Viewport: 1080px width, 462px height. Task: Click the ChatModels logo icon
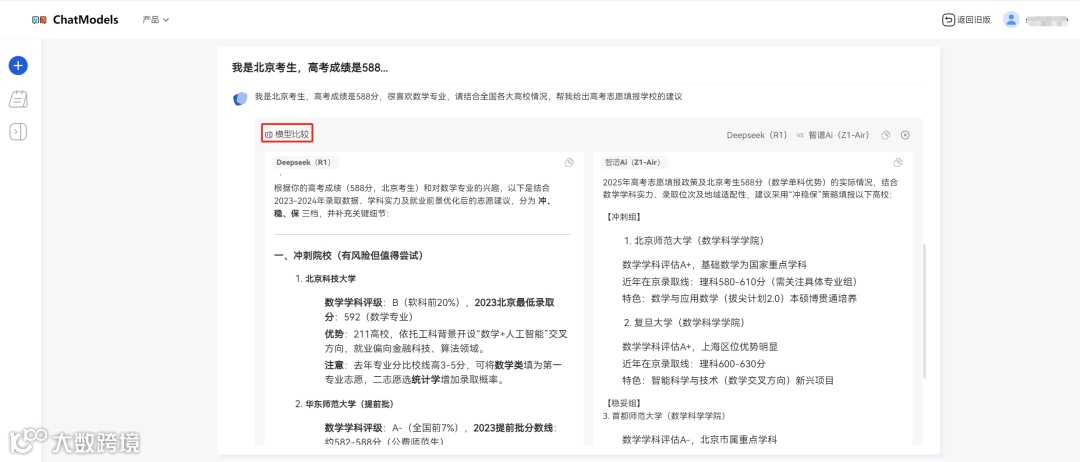point(39,20)
